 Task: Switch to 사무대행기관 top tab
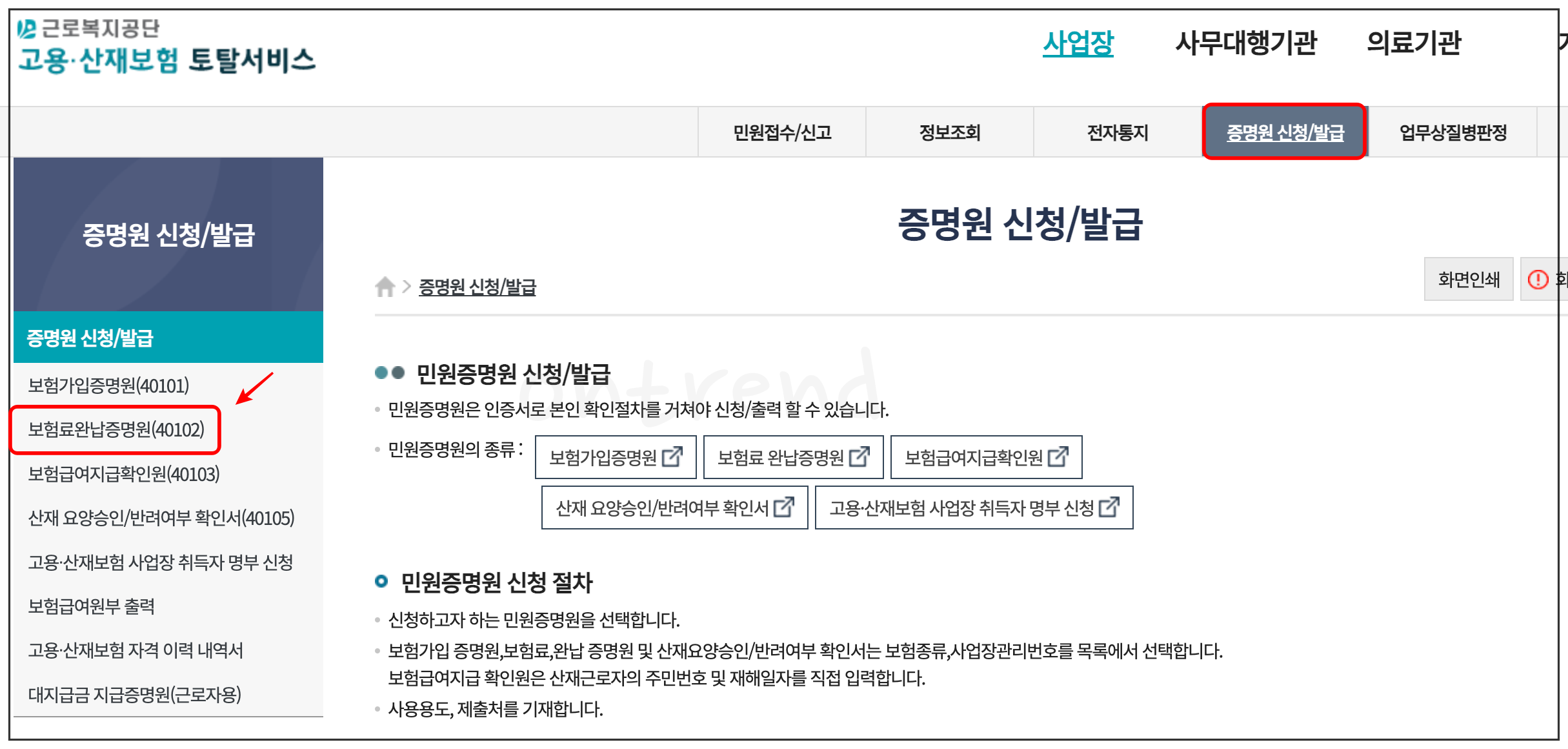tap(1245, 43)
